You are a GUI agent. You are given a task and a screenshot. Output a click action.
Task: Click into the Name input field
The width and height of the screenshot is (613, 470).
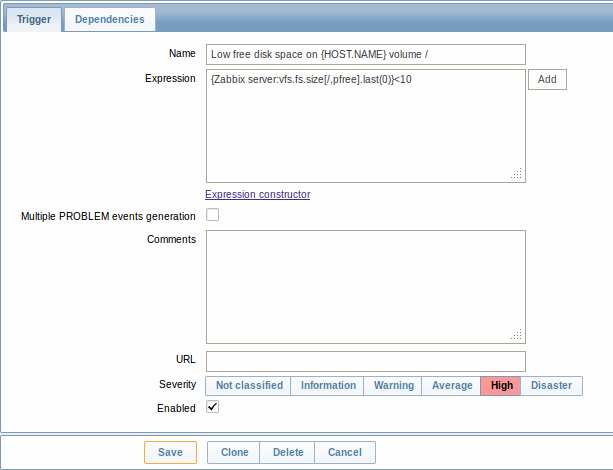pos(366,54)
